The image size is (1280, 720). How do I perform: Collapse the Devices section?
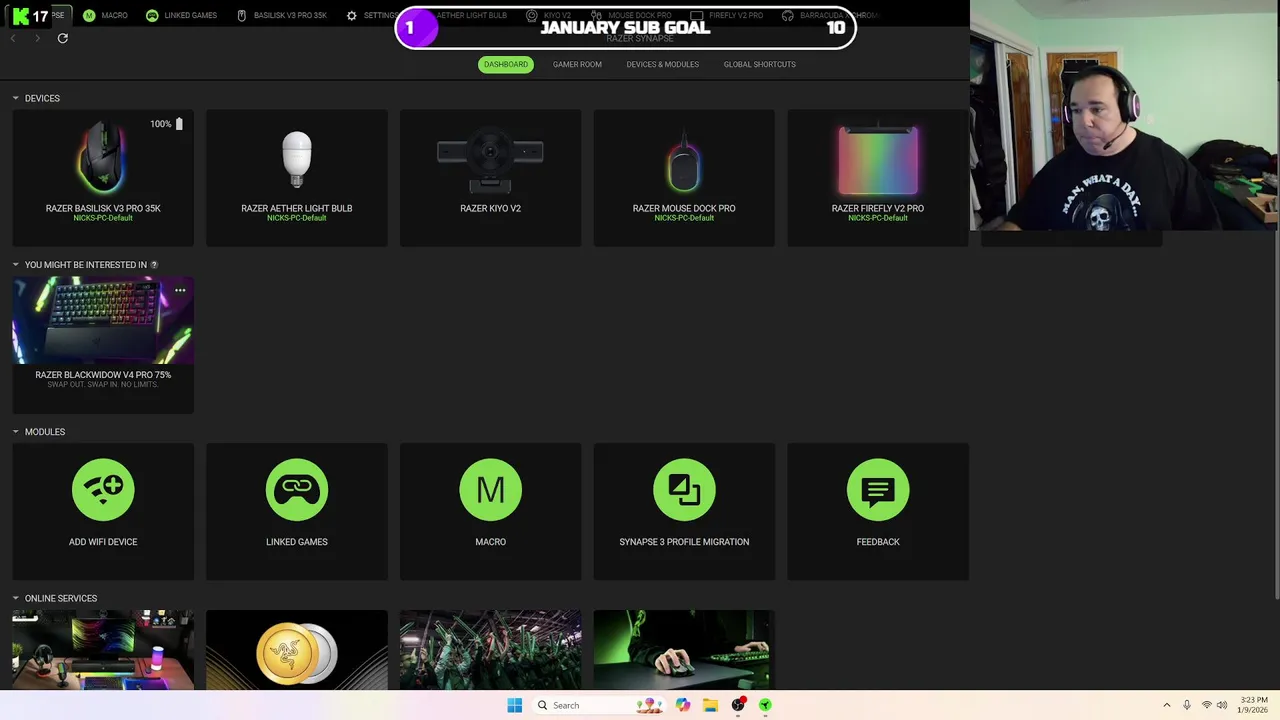coord(16,98)
